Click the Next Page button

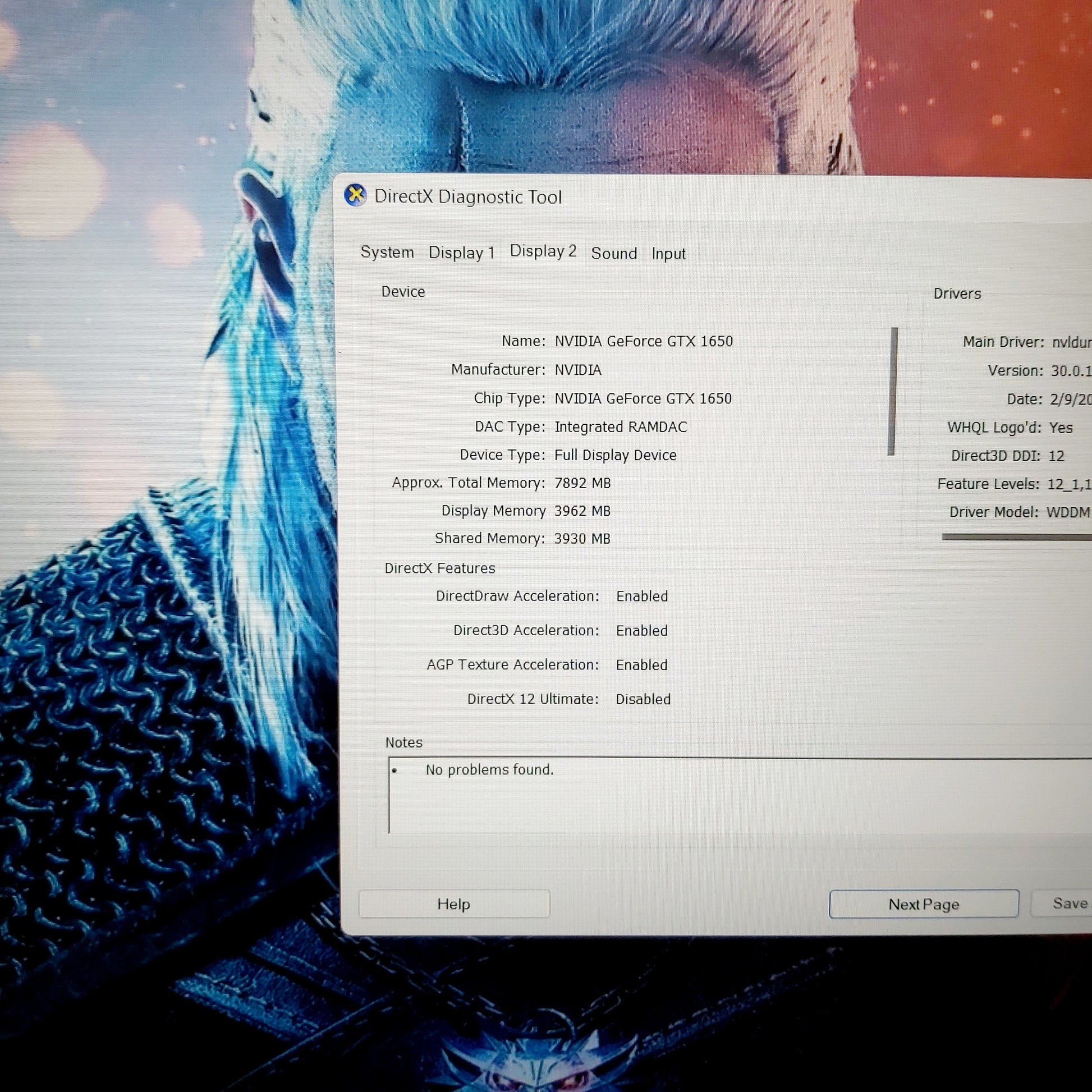(x=924, y=905)
